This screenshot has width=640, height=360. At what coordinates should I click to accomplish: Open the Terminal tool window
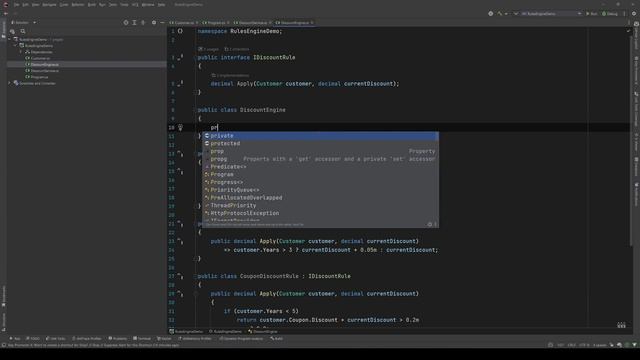(142, 338)
